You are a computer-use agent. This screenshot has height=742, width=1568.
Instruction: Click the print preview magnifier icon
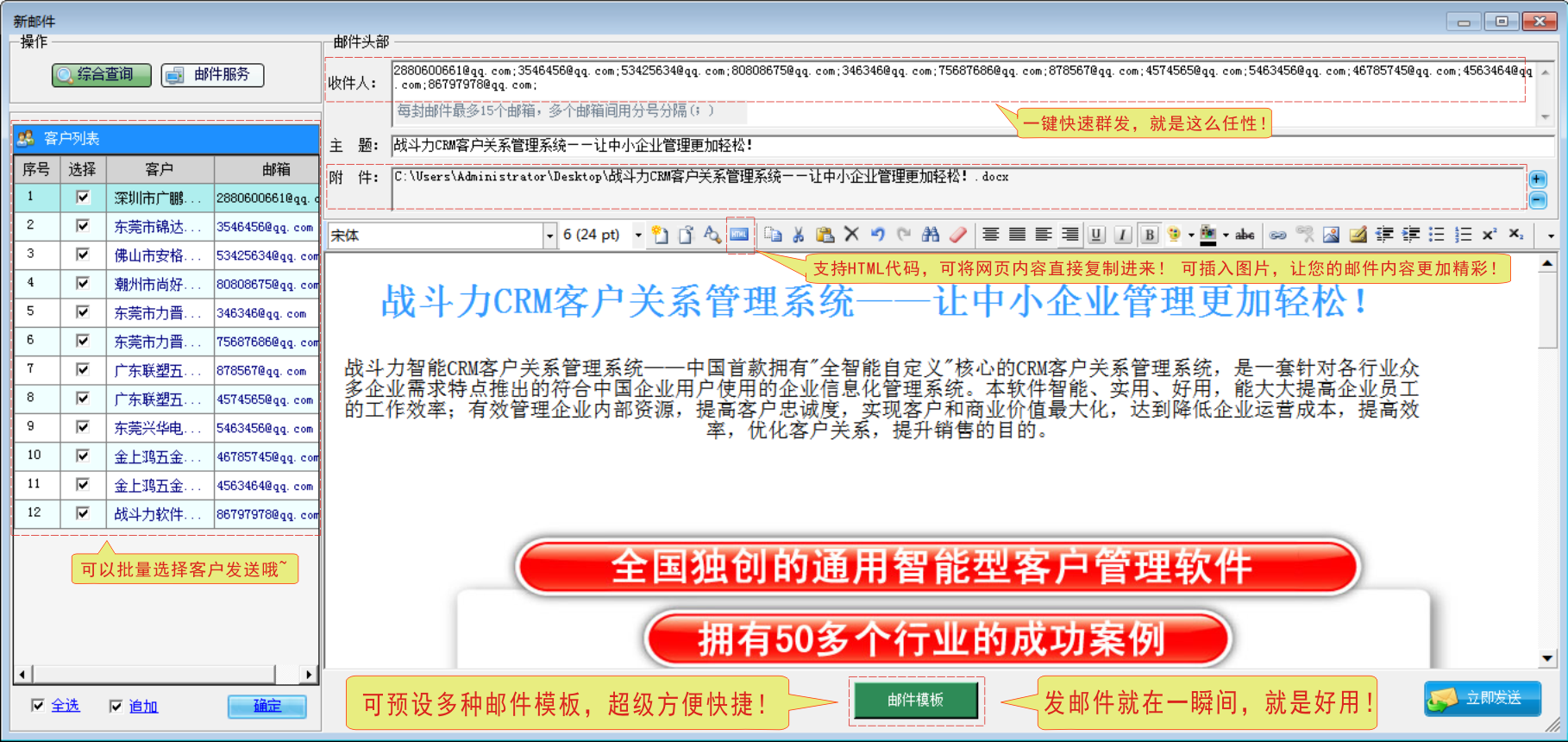click(712, 235)
